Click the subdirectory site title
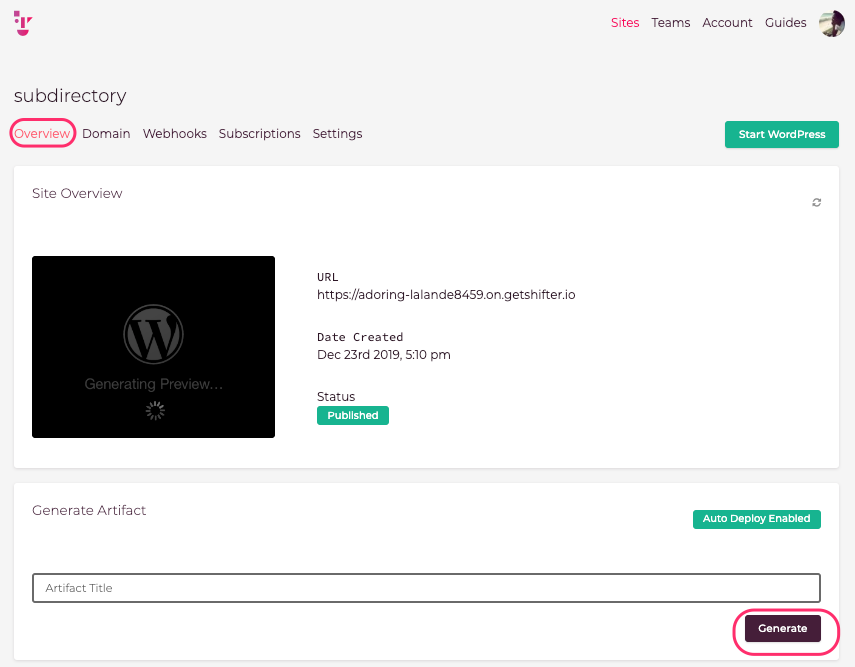 point(70,95)
